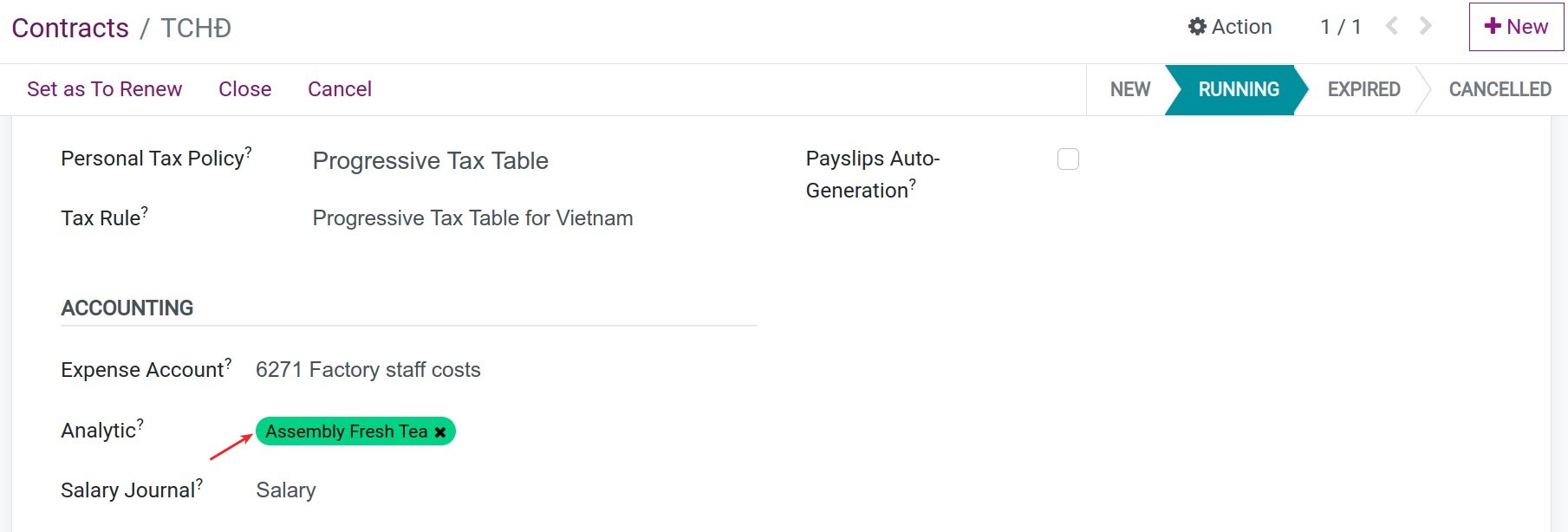Set contract stage to New
This screenshot has width=1568, height=532.
point(1130,88)
